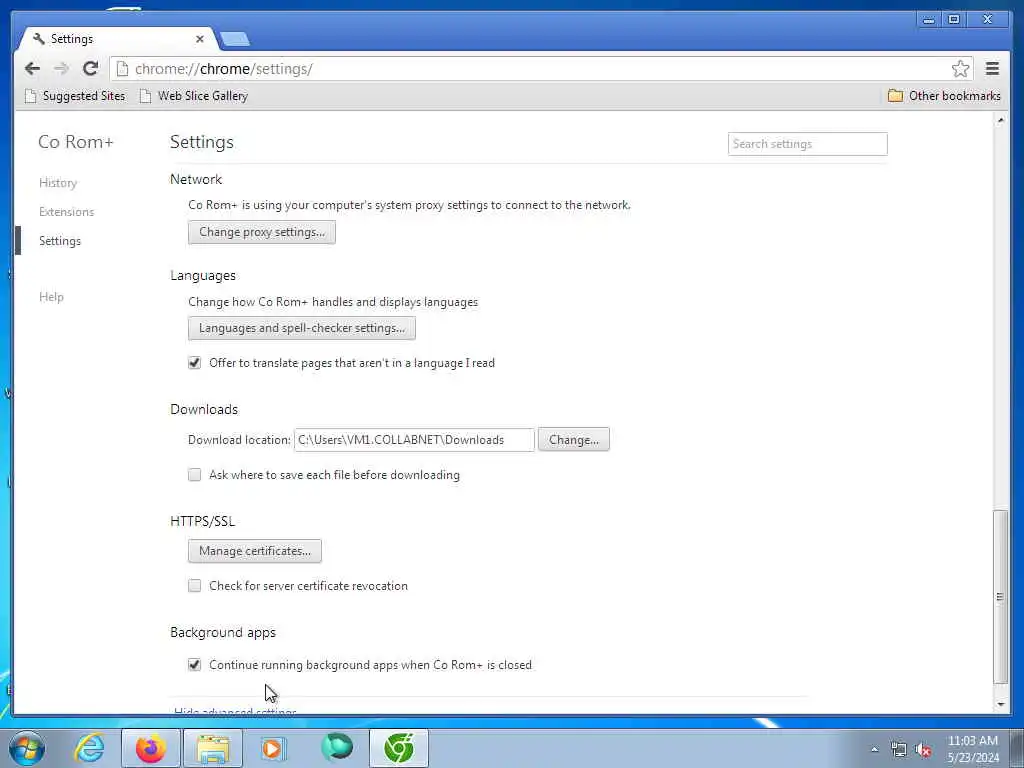Screen dimensions: 1024x768
Task: Open Windows Media Player from taskbar
Action: (273, 748)
